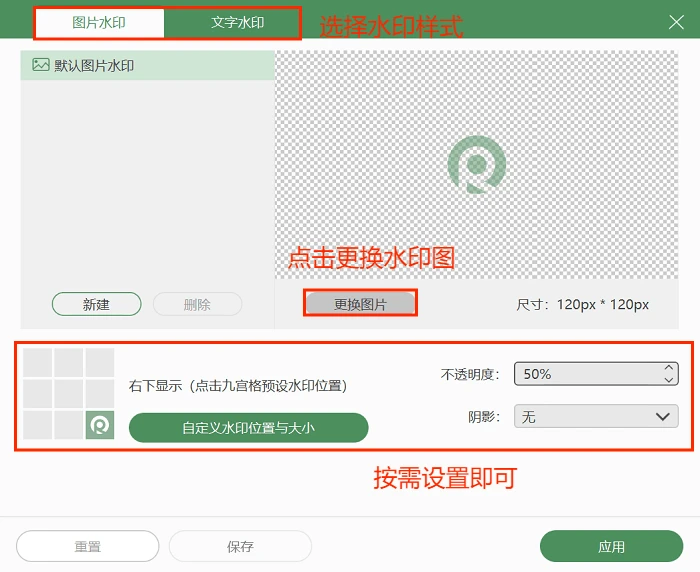Click the watermark logo in preview area
Image resolution: width=700 pixels, height=572 pixels.
click(x=476, y=164)
